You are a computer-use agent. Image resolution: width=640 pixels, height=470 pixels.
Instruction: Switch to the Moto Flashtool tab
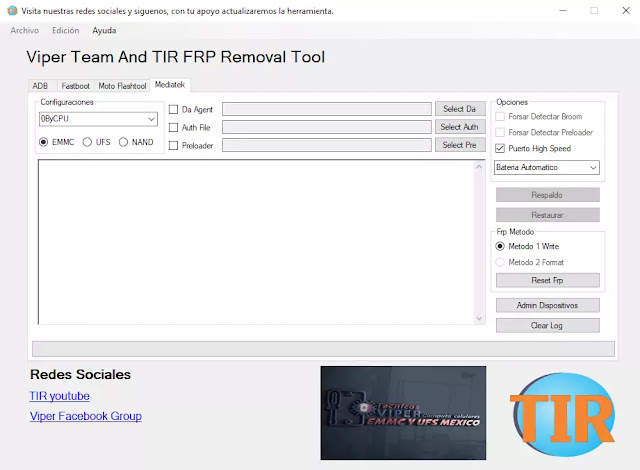click(122, 86)
